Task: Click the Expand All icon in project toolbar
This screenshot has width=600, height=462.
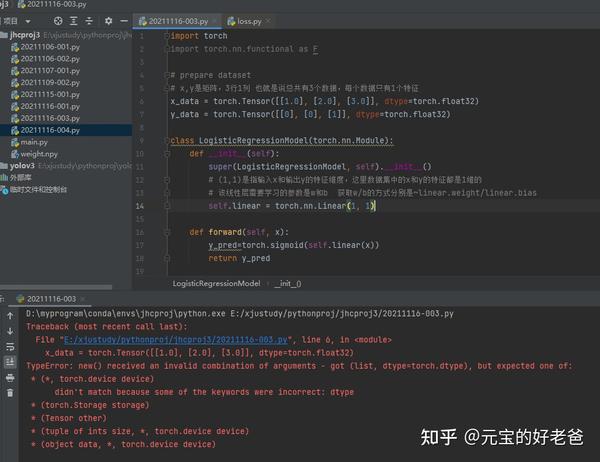Action: click(x=73, y=21)
